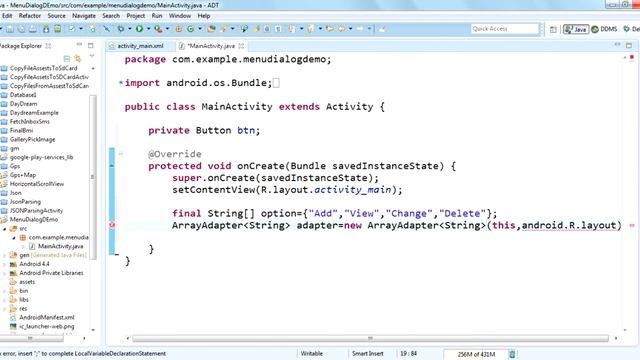Select the google-play-services_lib project
Viewport: 640px width, 360px height.
[41, 157]
